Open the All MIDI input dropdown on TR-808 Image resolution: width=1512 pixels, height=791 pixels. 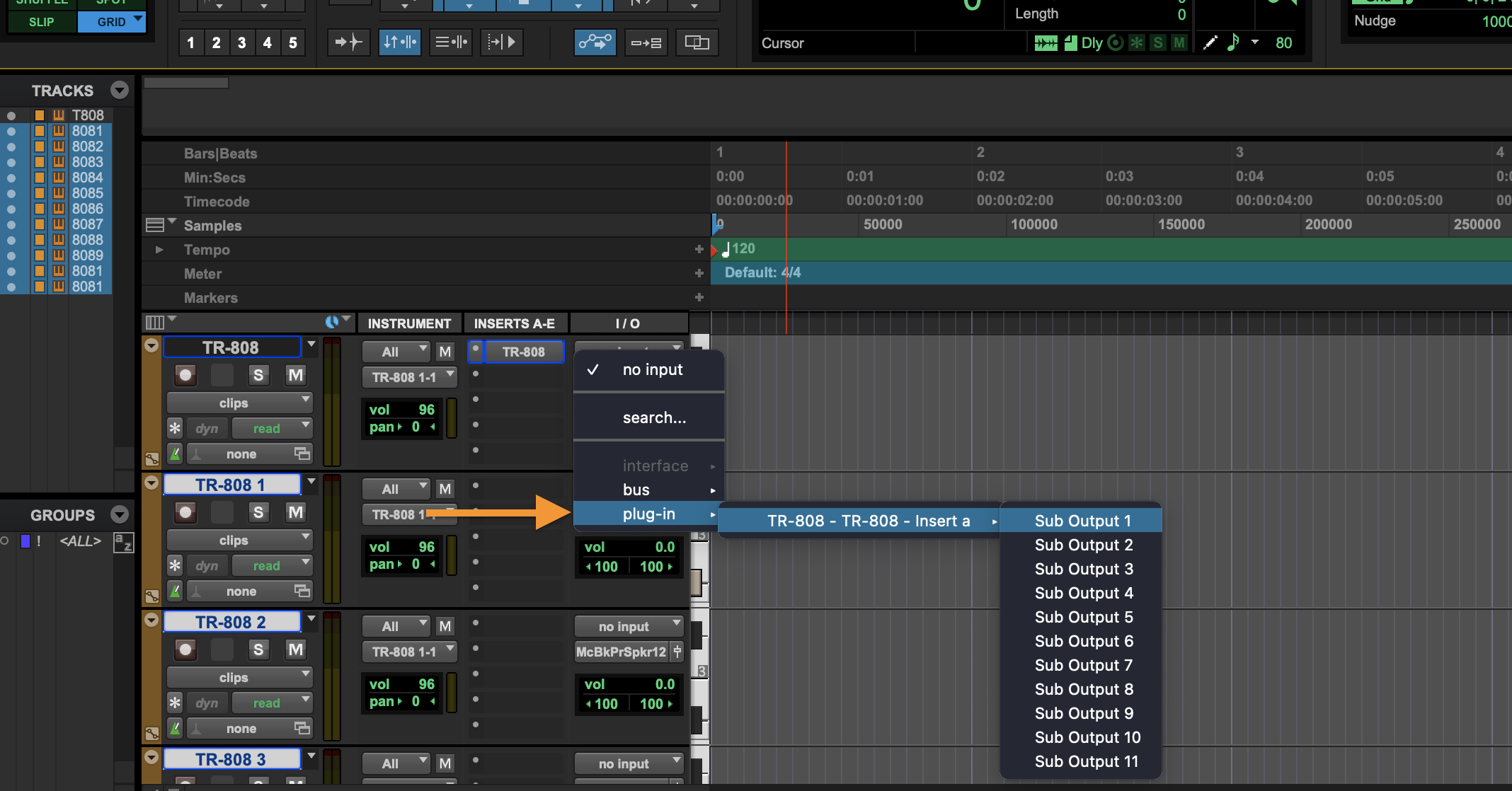coord(396,352)
